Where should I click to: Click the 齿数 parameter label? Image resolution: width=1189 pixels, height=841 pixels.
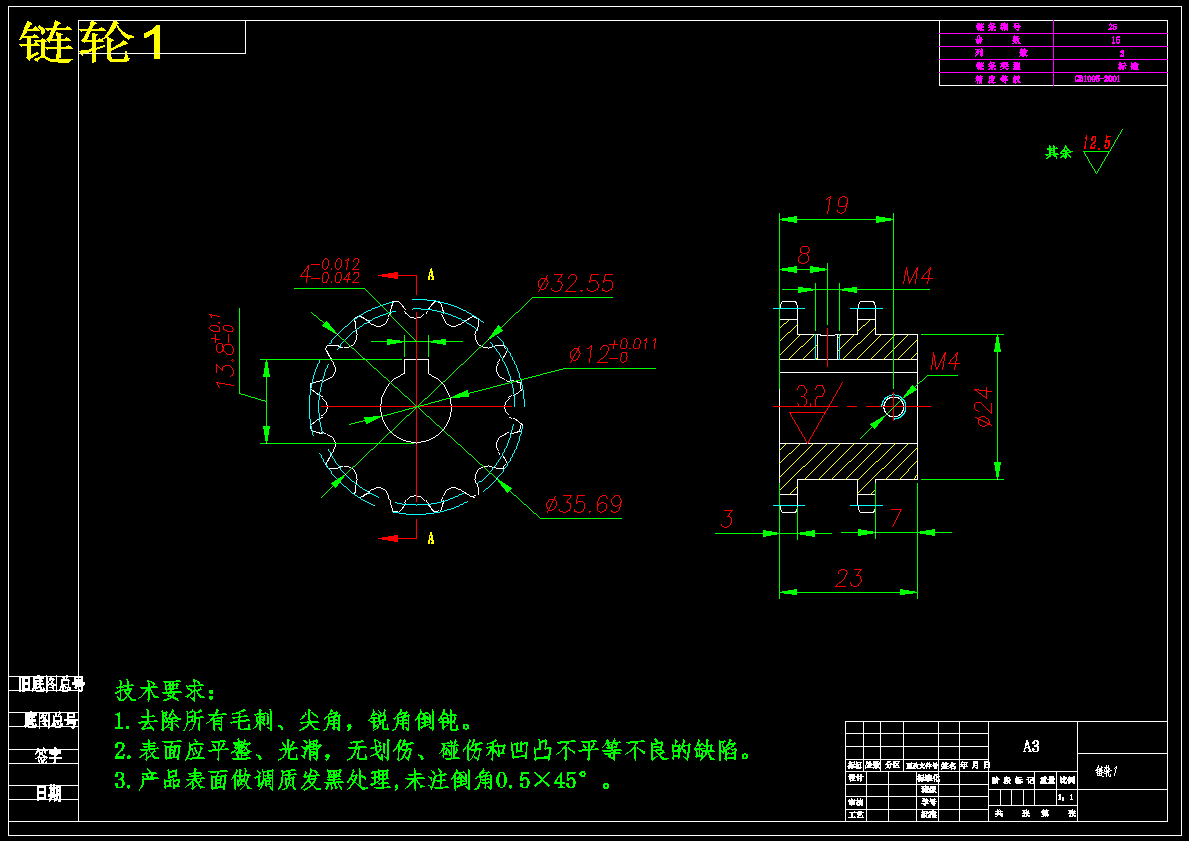[x=998, y=39]
